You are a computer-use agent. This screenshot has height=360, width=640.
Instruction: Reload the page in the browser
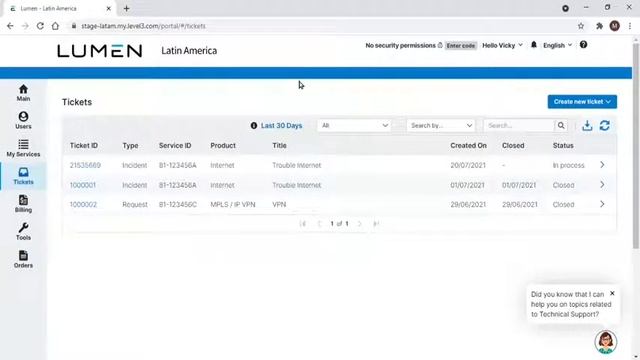pyautogui.click(x=40, y=26)
